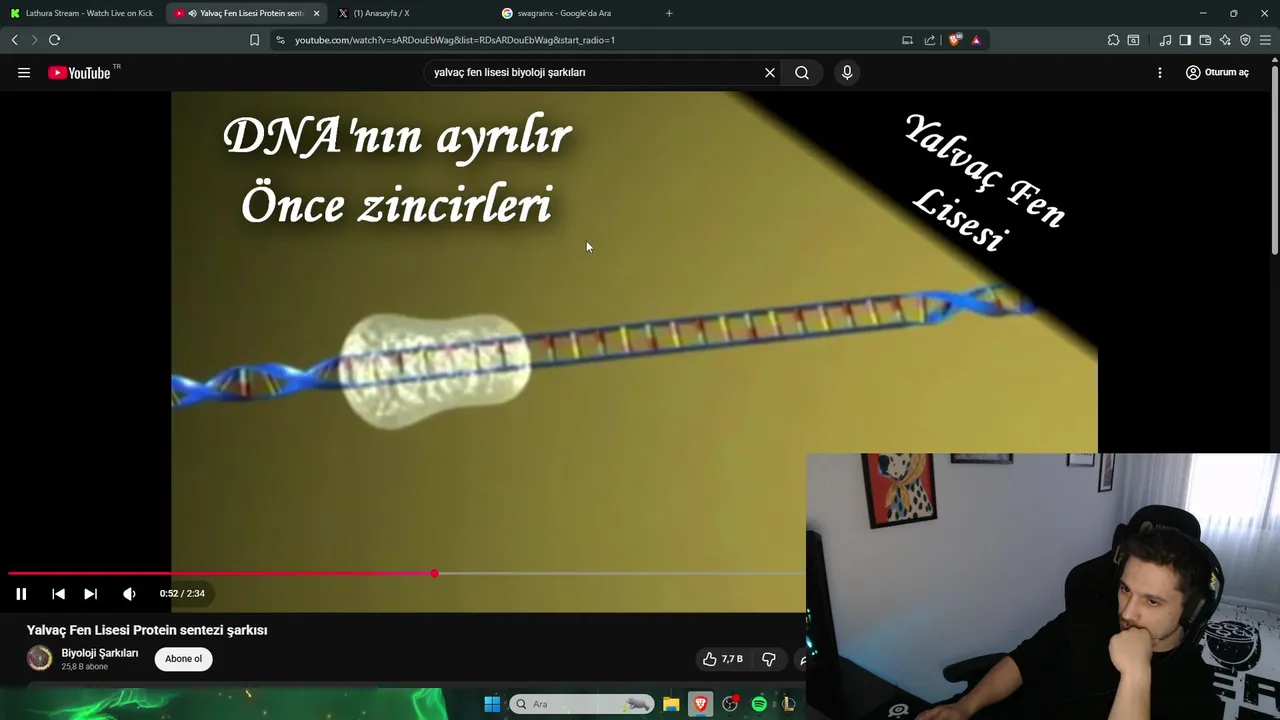Click the taskbar Ara search box
Screen dimensions: 1280x720
click(582, 704)
